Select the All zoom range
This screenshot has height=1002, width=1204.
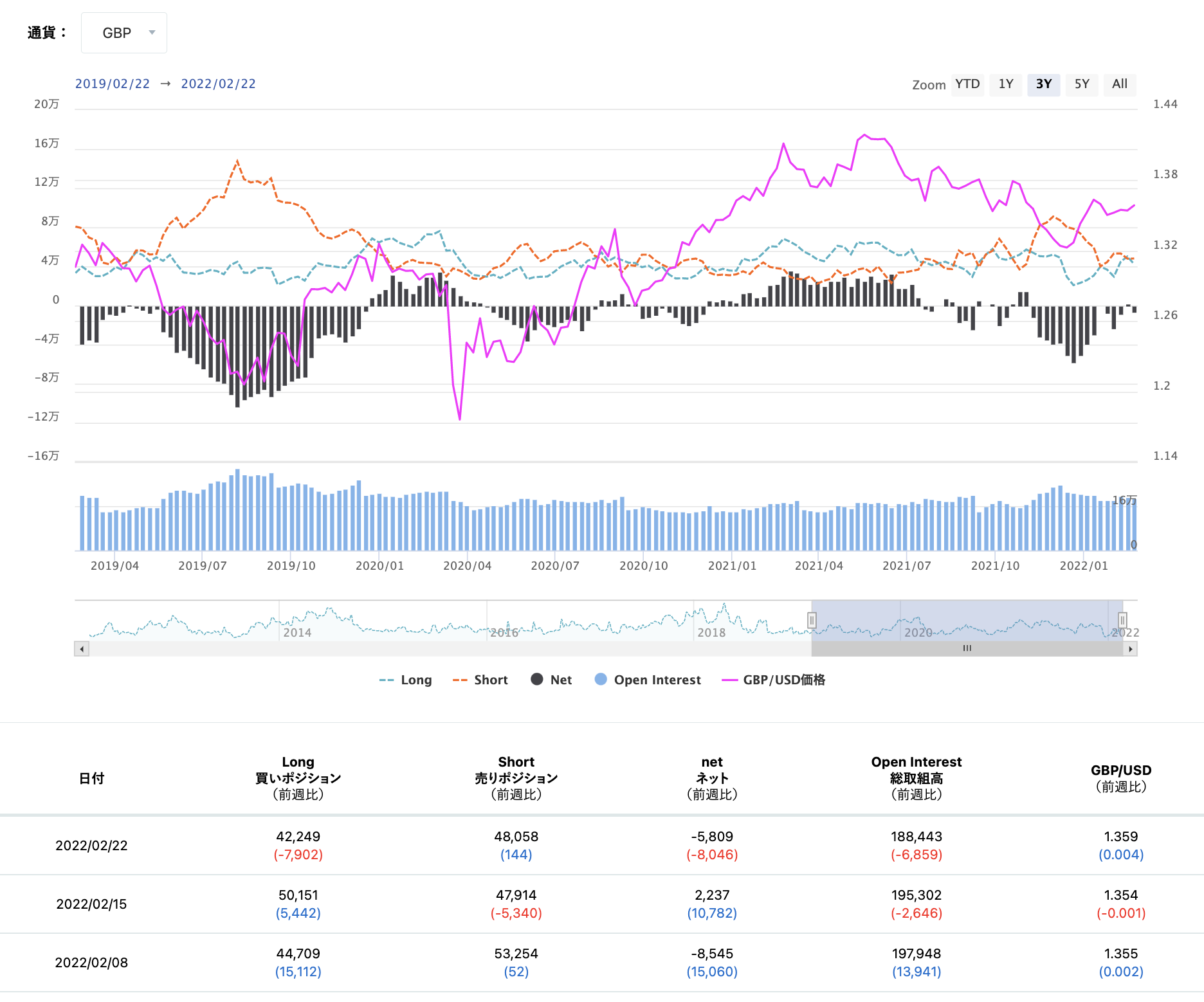point(1120,84)
